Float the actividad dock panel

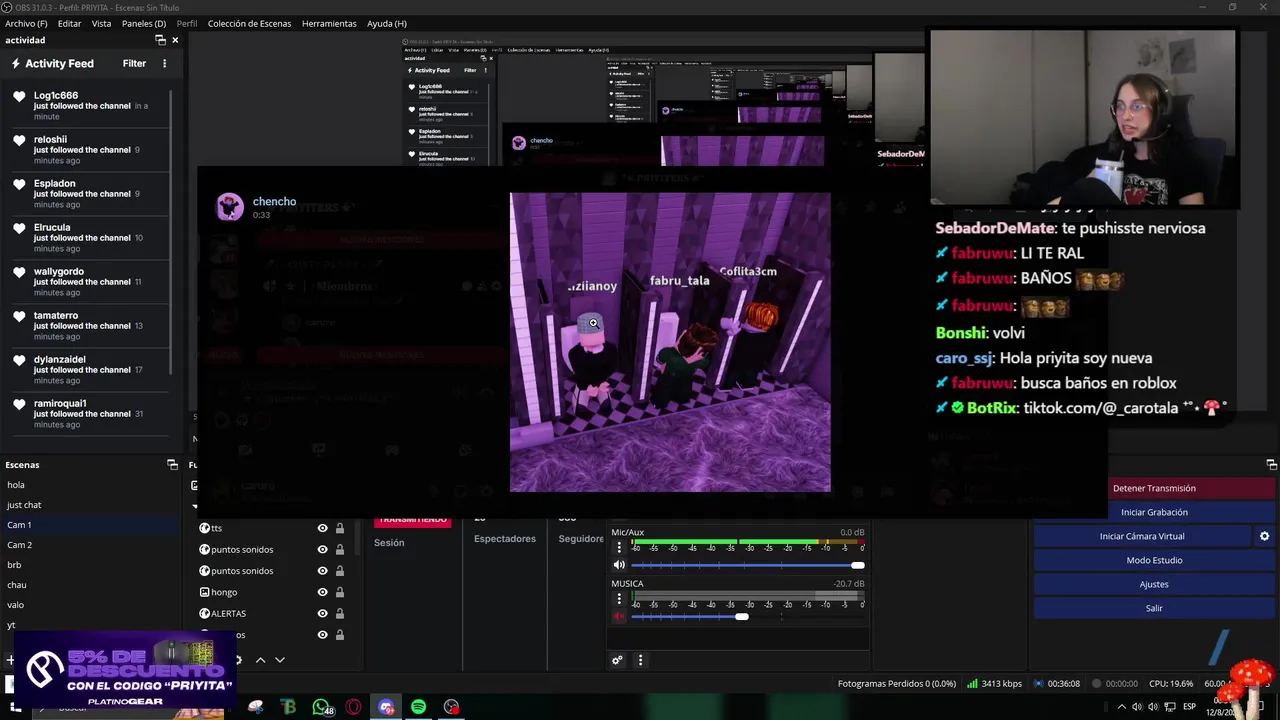pyautogui.click(x=160, y=40)
